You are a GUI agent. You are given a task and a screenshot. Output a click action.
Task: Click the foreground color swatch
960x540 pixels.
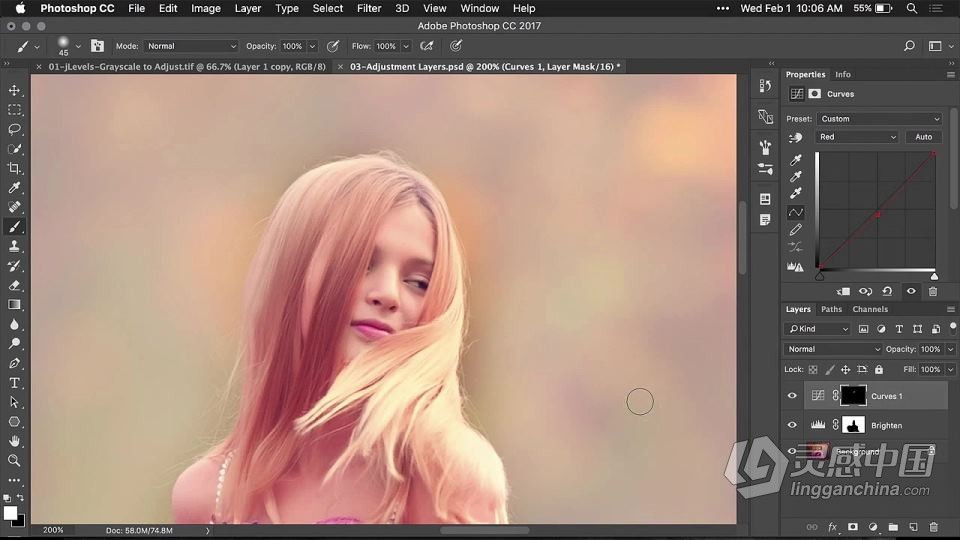tap(10, 512)
